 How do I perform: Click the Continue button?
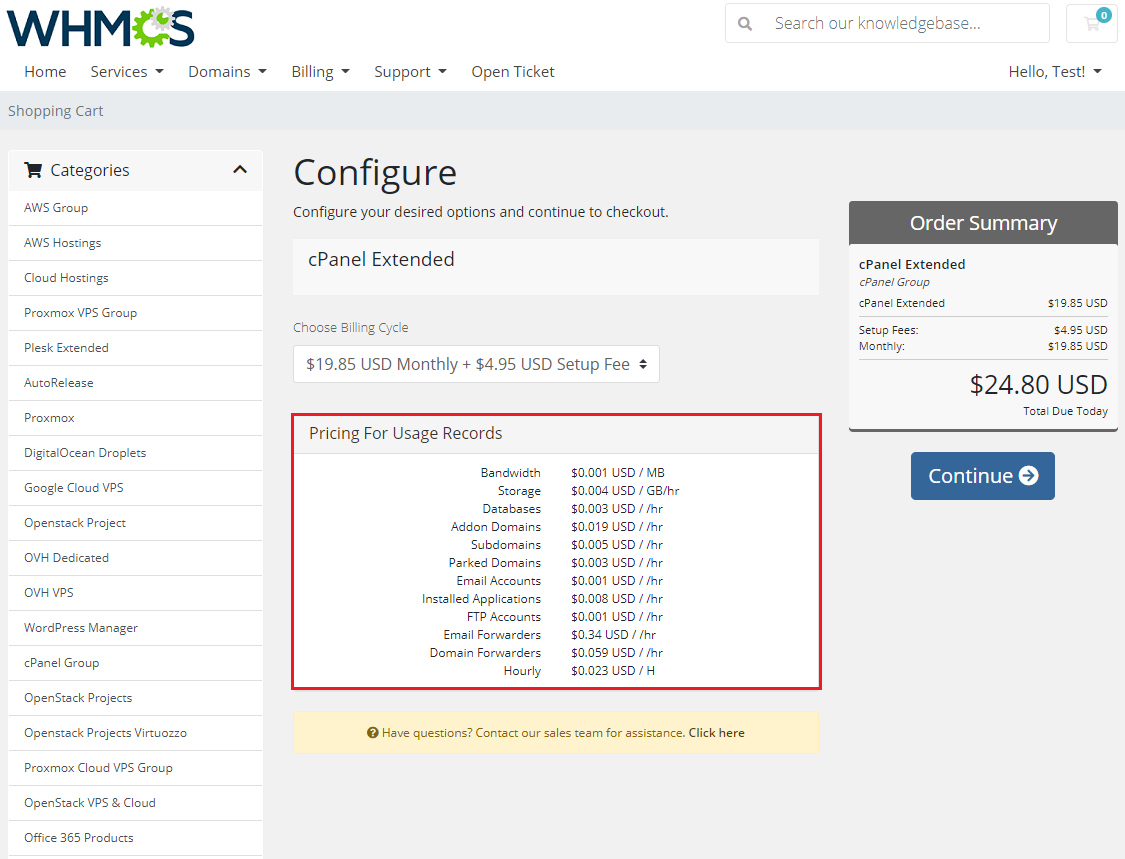click(x=983, y=476)
